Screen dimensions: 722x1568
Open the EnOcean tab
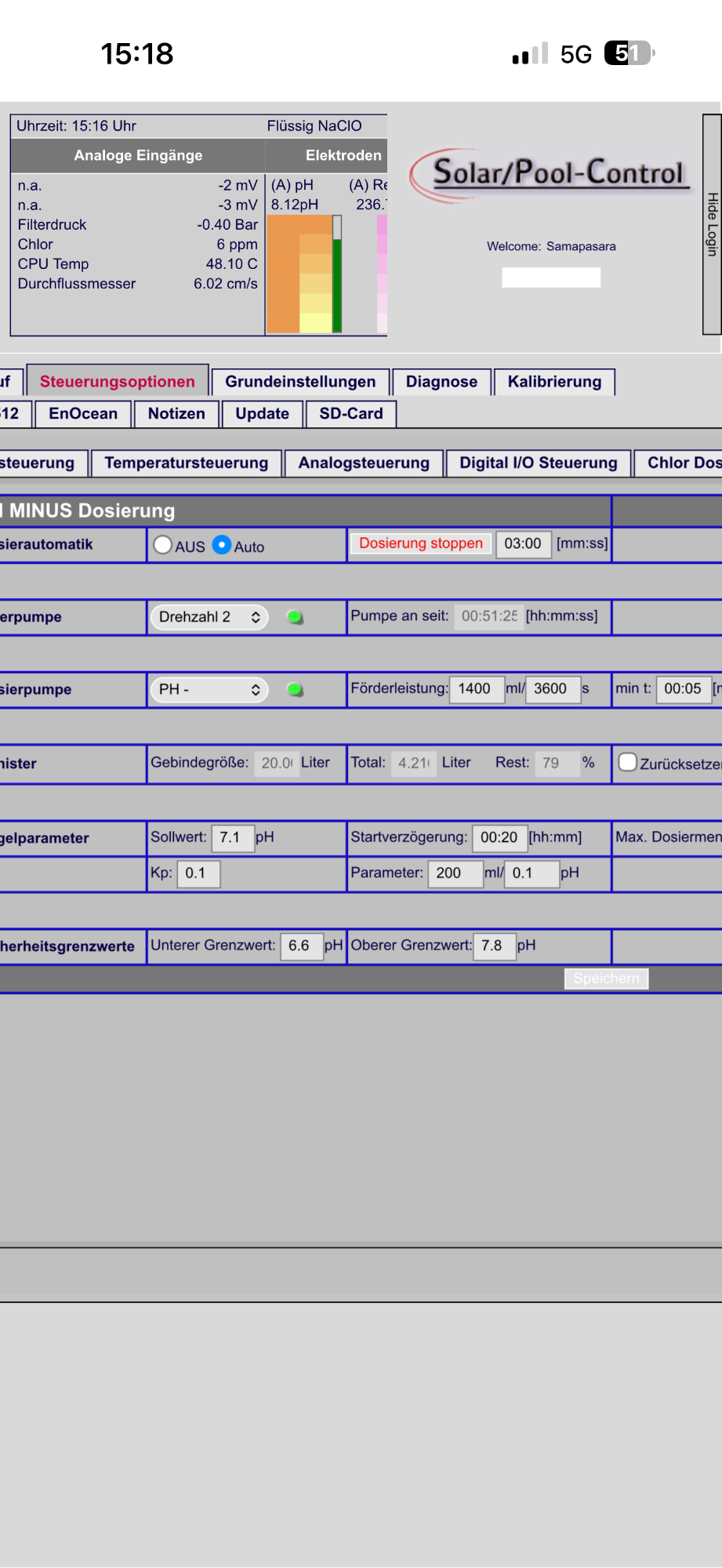pos(83,414)
